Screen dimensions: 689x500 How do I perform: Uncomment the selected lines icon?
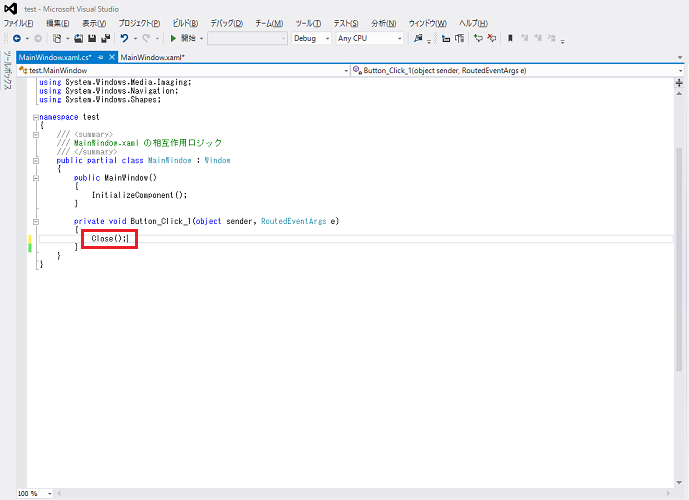(x=492, y=39)
